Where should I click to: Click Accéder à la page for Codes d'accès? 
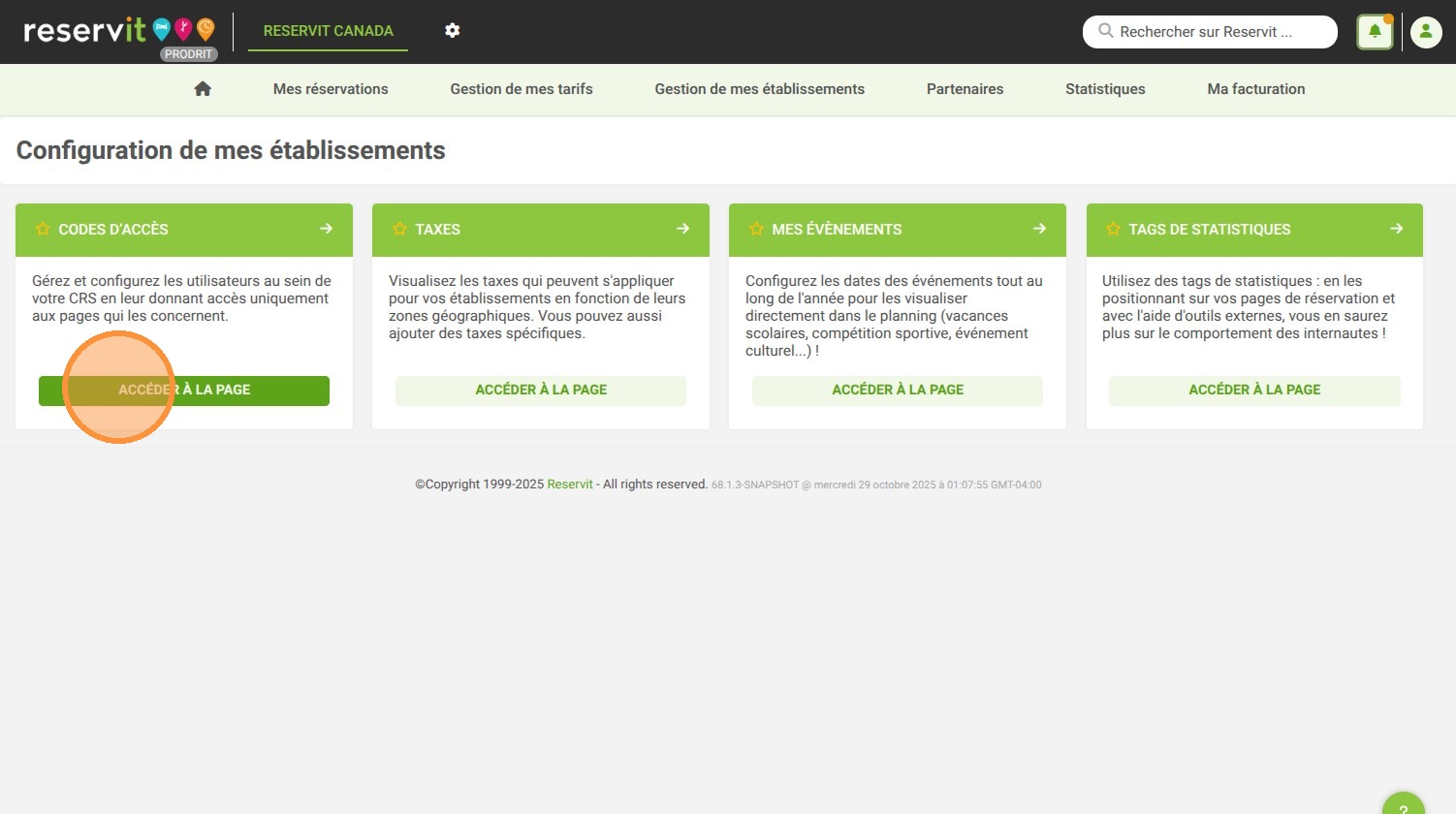[184, 391]
